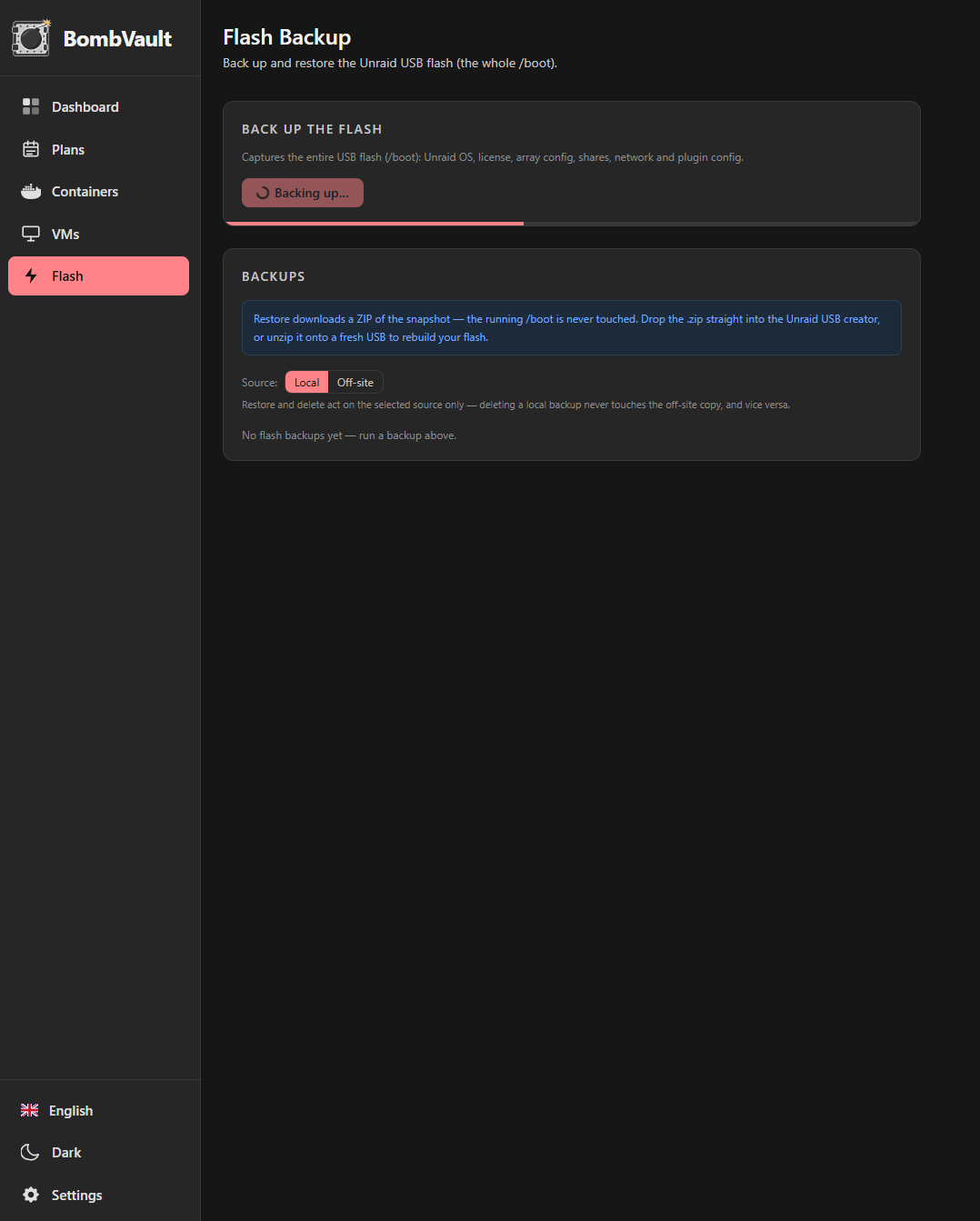The image size is (980, 1221).
Task: Switch backup source to Off-site
Action: tap(355, 382)
